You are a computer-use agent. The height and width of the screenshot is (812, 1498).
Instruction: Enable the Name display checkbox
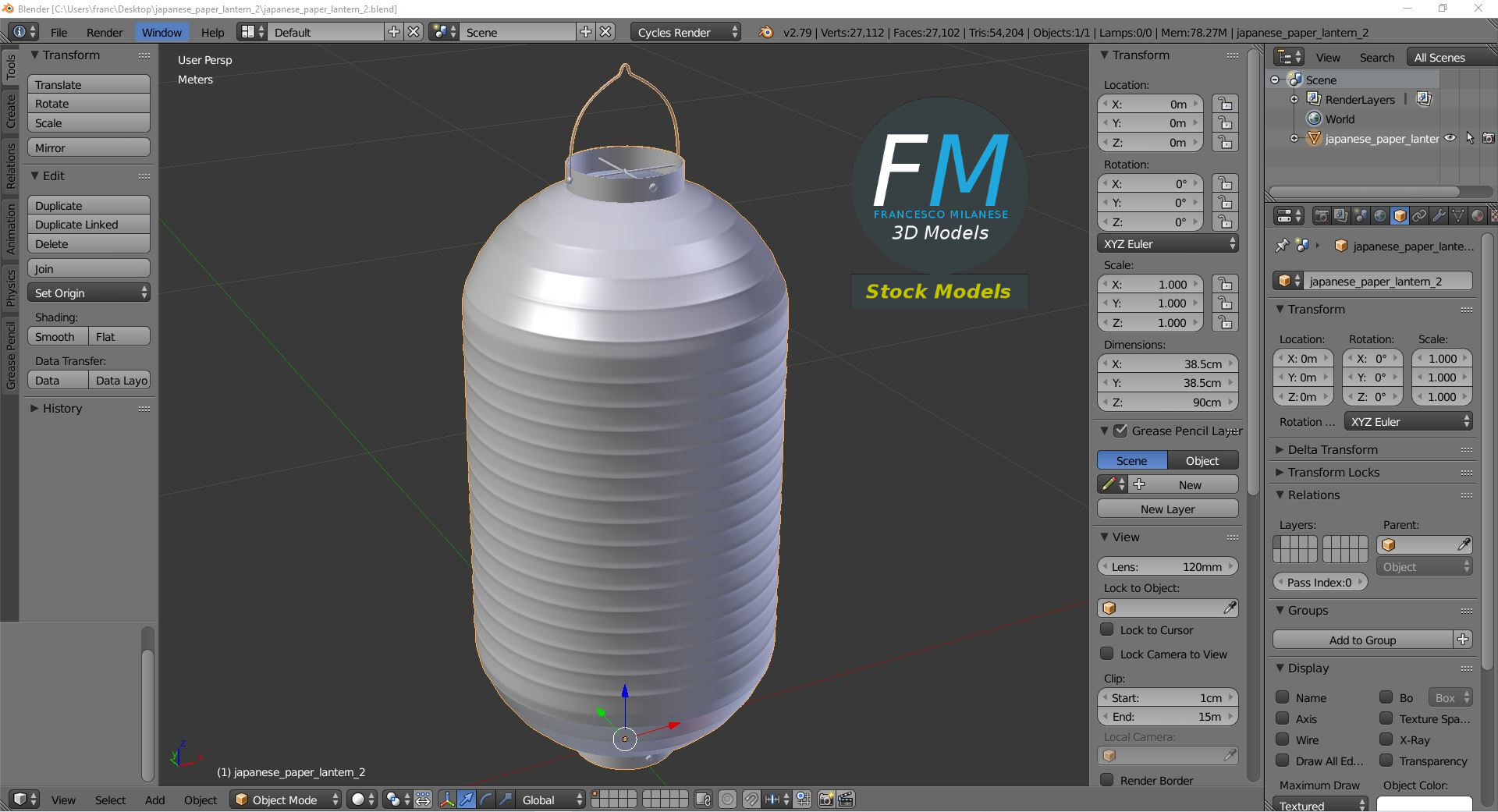click(1282, 697)
